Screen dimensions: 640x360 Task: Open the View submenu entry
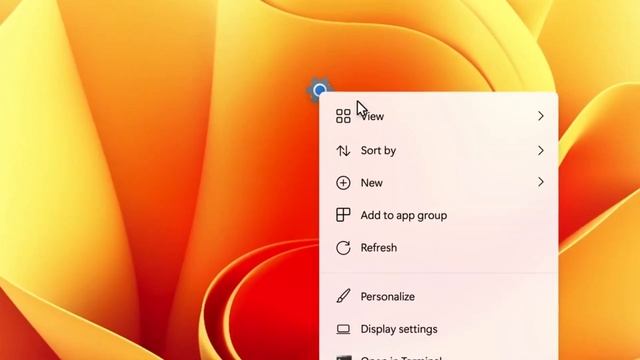click(439, 116)
